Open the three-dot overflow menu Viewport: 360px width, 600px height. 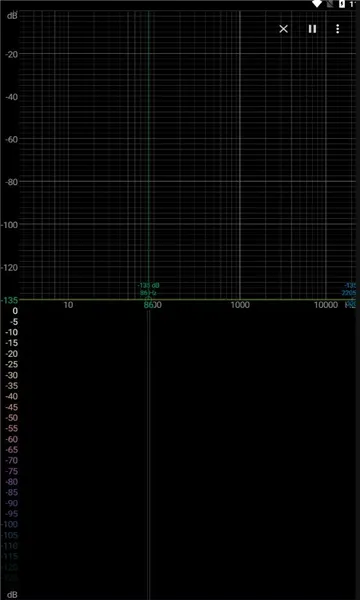point(337,29)
